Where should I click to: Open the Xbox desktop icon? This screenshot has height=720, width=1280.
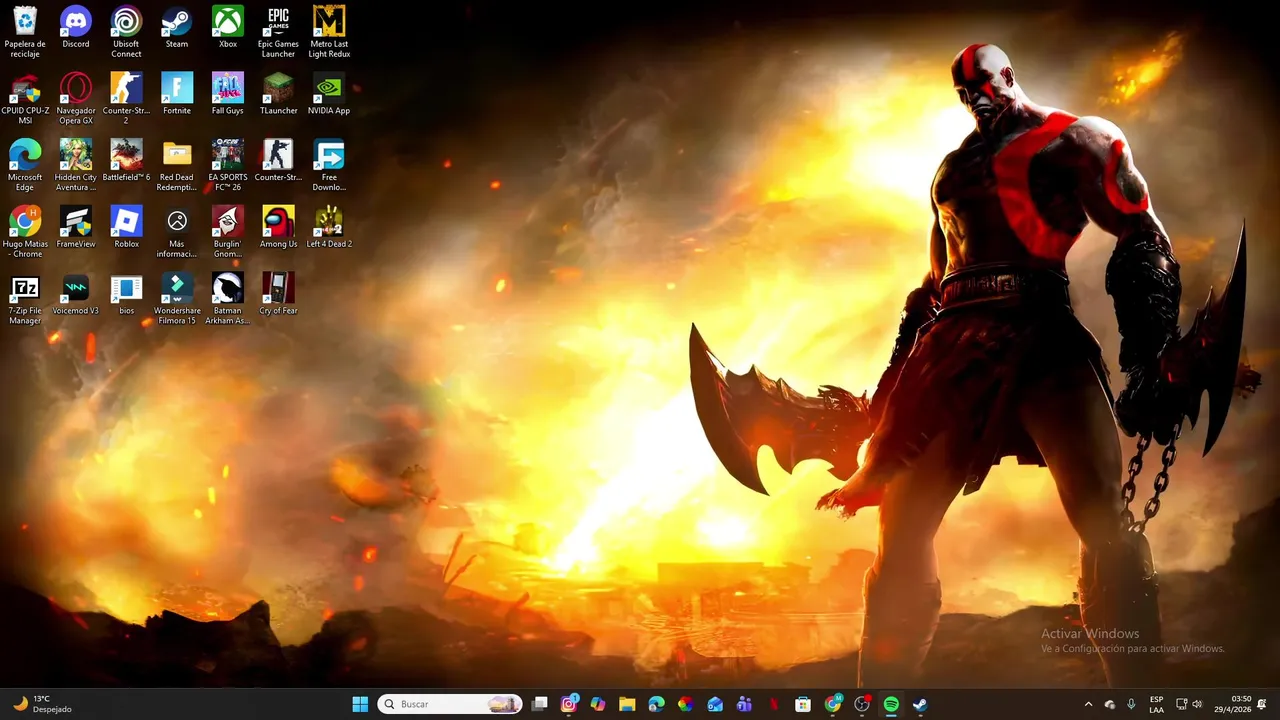click(x=228, y=27)
